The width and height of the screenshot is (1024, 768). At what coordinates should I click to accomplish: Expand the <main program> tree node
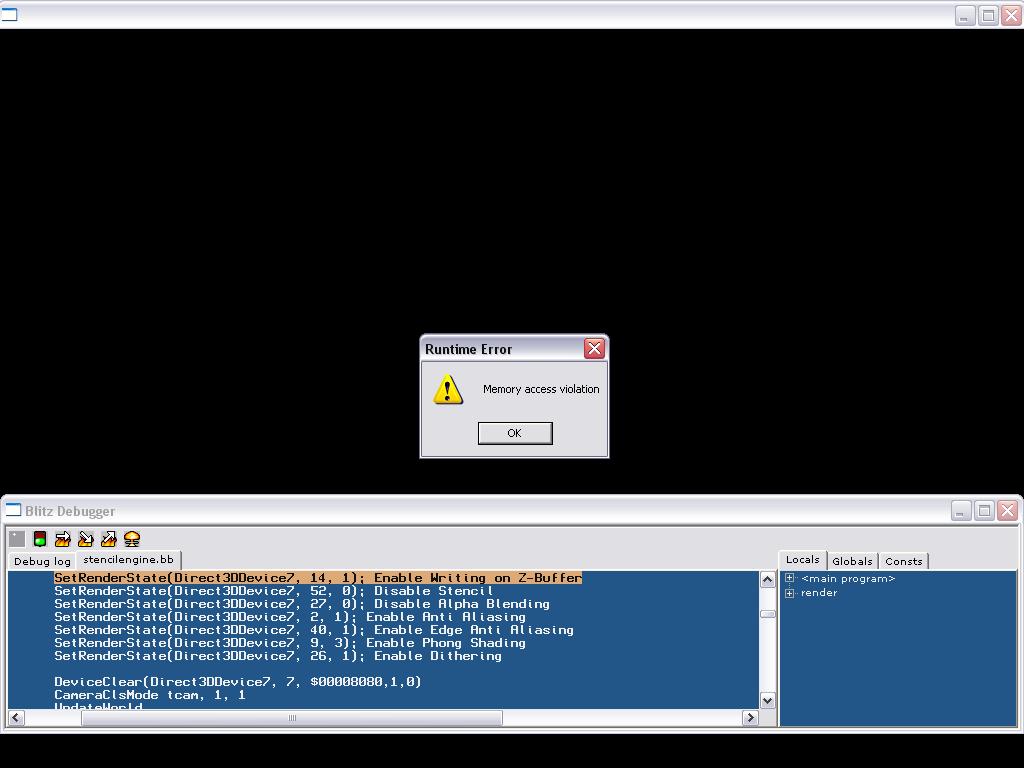(x=790, y=578)
